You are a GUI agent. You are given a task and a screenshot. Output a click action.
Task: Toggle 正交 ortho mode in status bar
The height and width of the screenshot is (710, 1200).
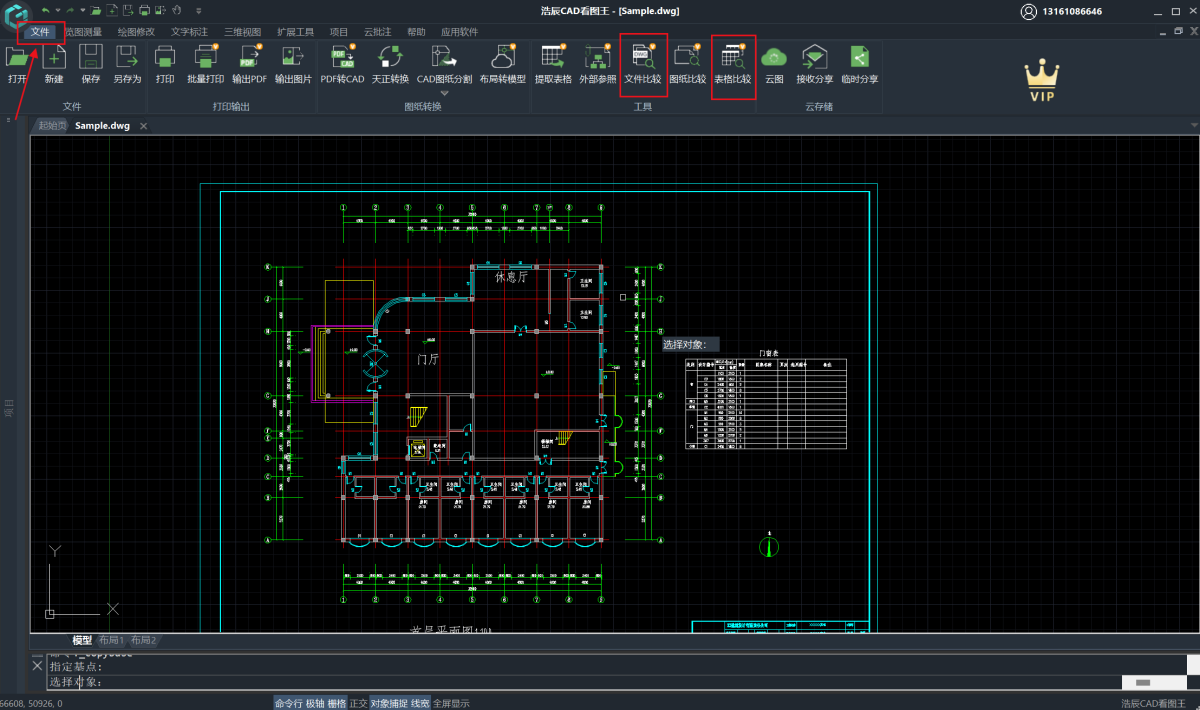pyautogui.click(x=358, y=703)
